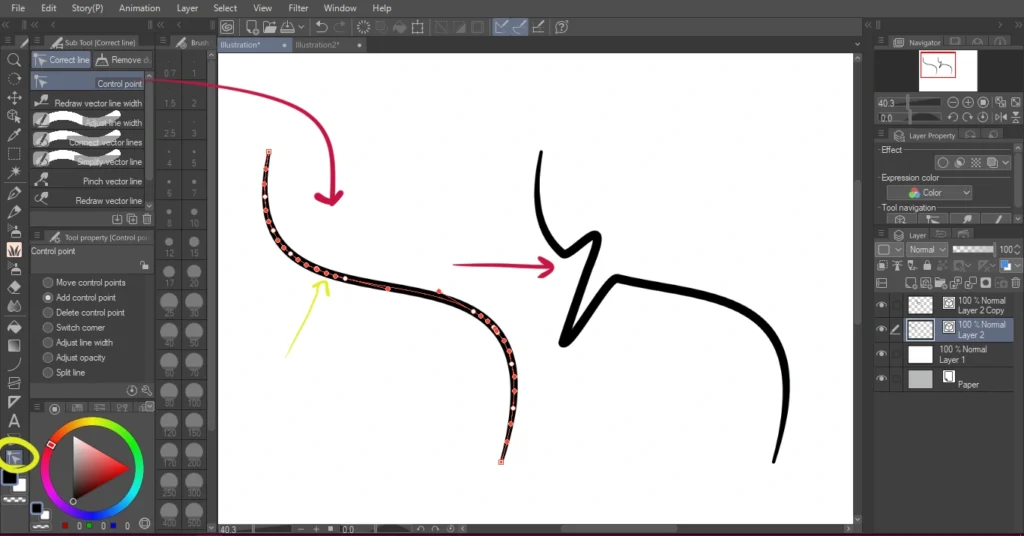The image size is (1024, 536).
Task: Open the Animation menu
Action: [139, 8]
